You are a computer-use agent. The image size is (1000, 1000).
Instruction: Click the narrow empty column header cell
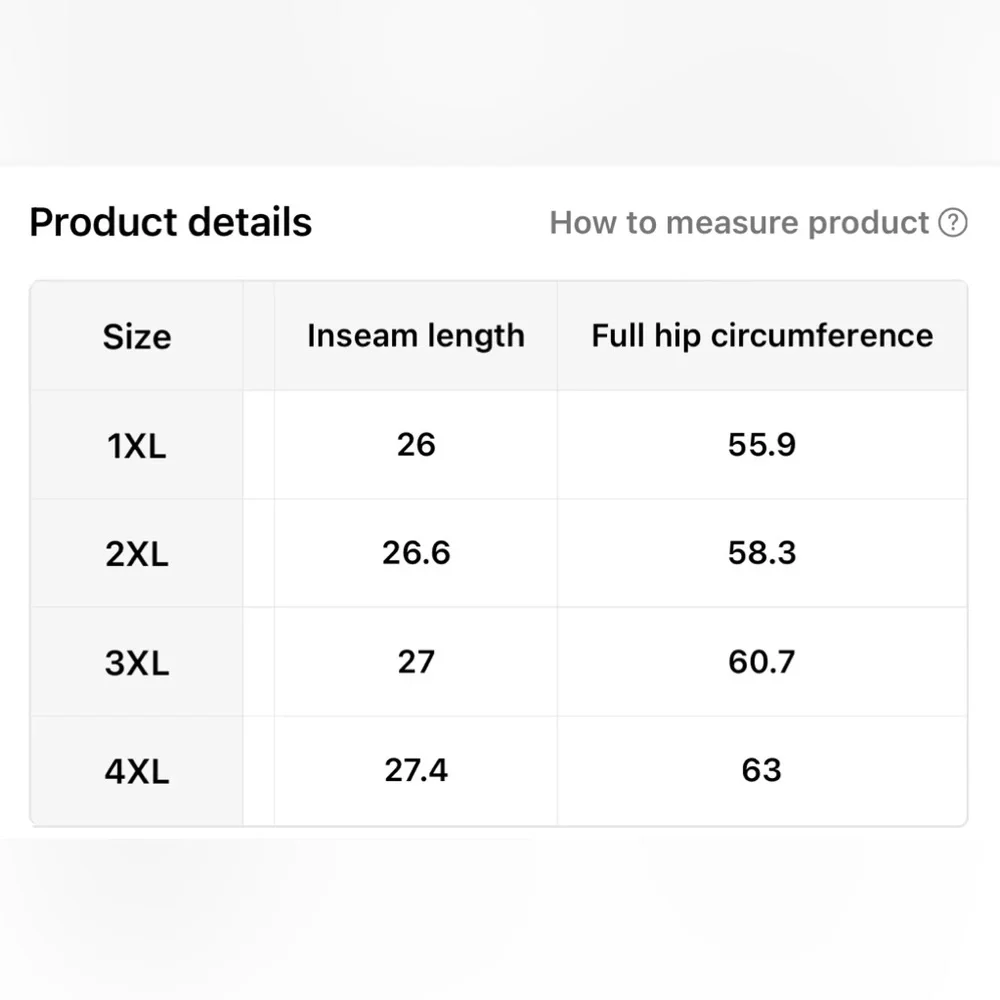point(258,335)
